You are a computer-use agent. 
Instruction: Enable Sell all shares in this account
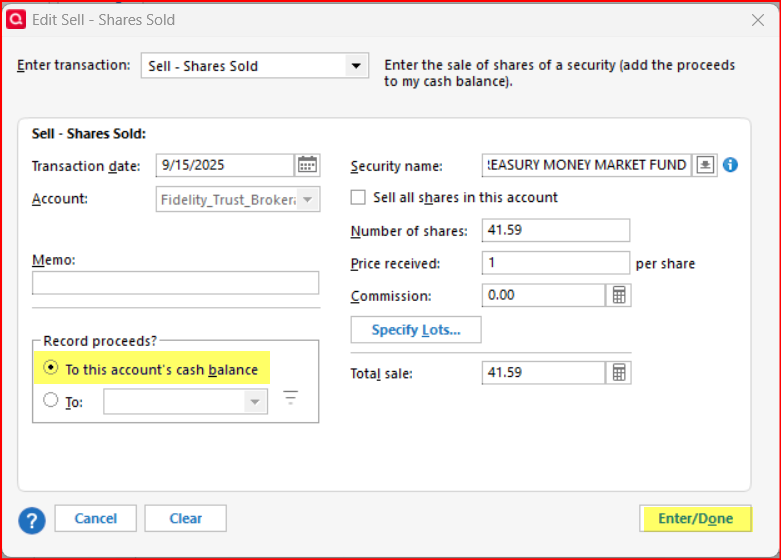tap(359, 197)
